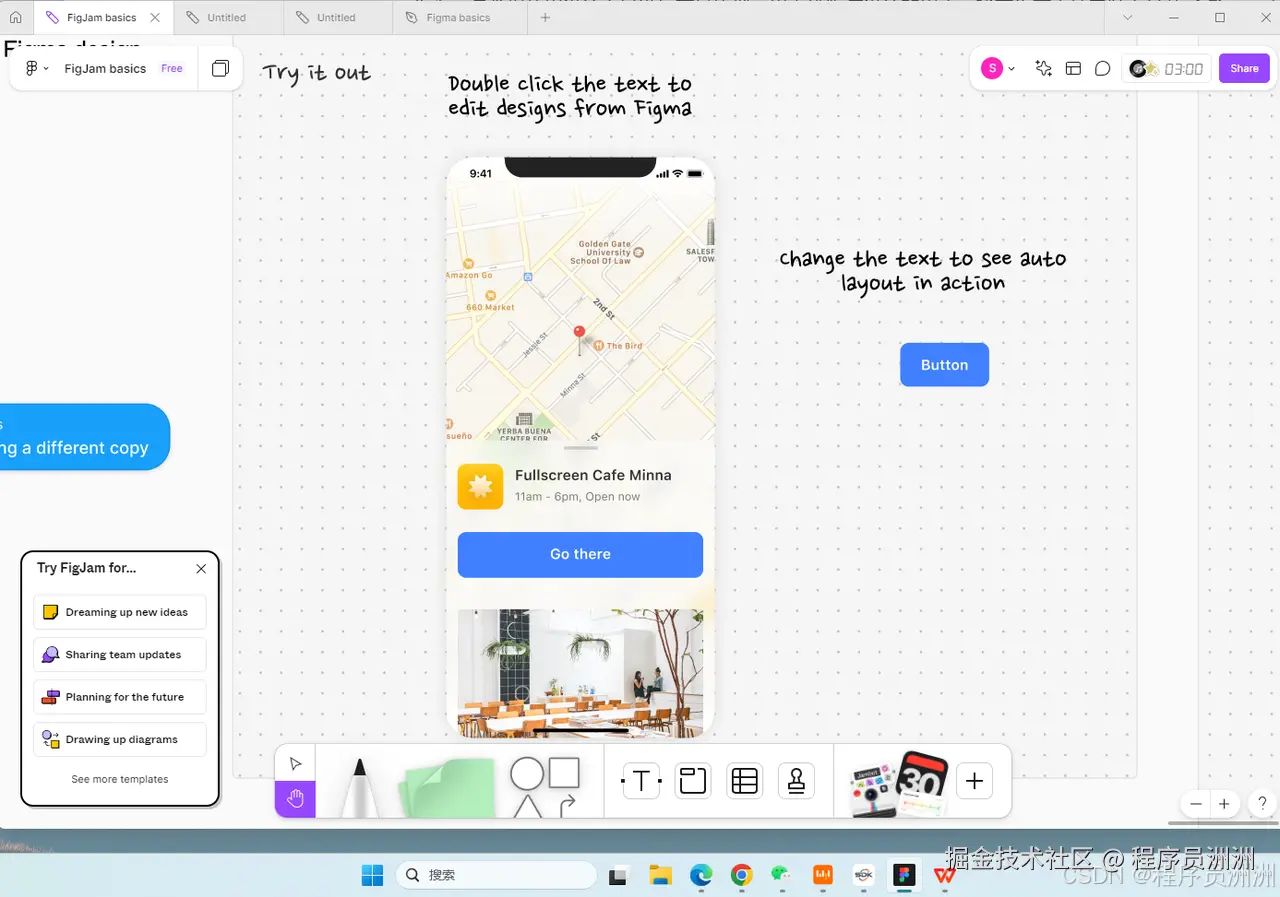Image resolution: width=1280 pixels, height=897 pixels.
Task: Click the Go there button
Action: coord(580,554)
